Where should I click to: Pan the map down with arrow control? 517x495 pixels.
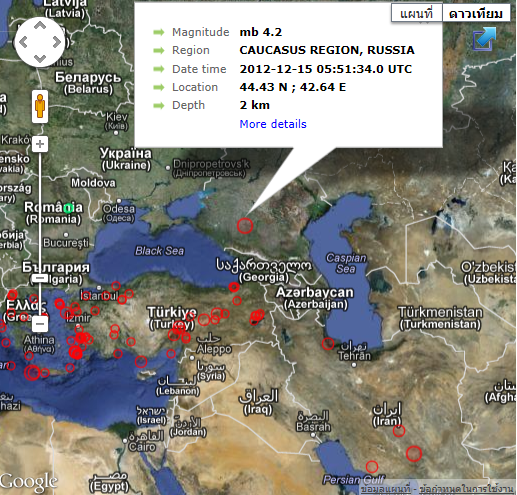pos(40,59)
